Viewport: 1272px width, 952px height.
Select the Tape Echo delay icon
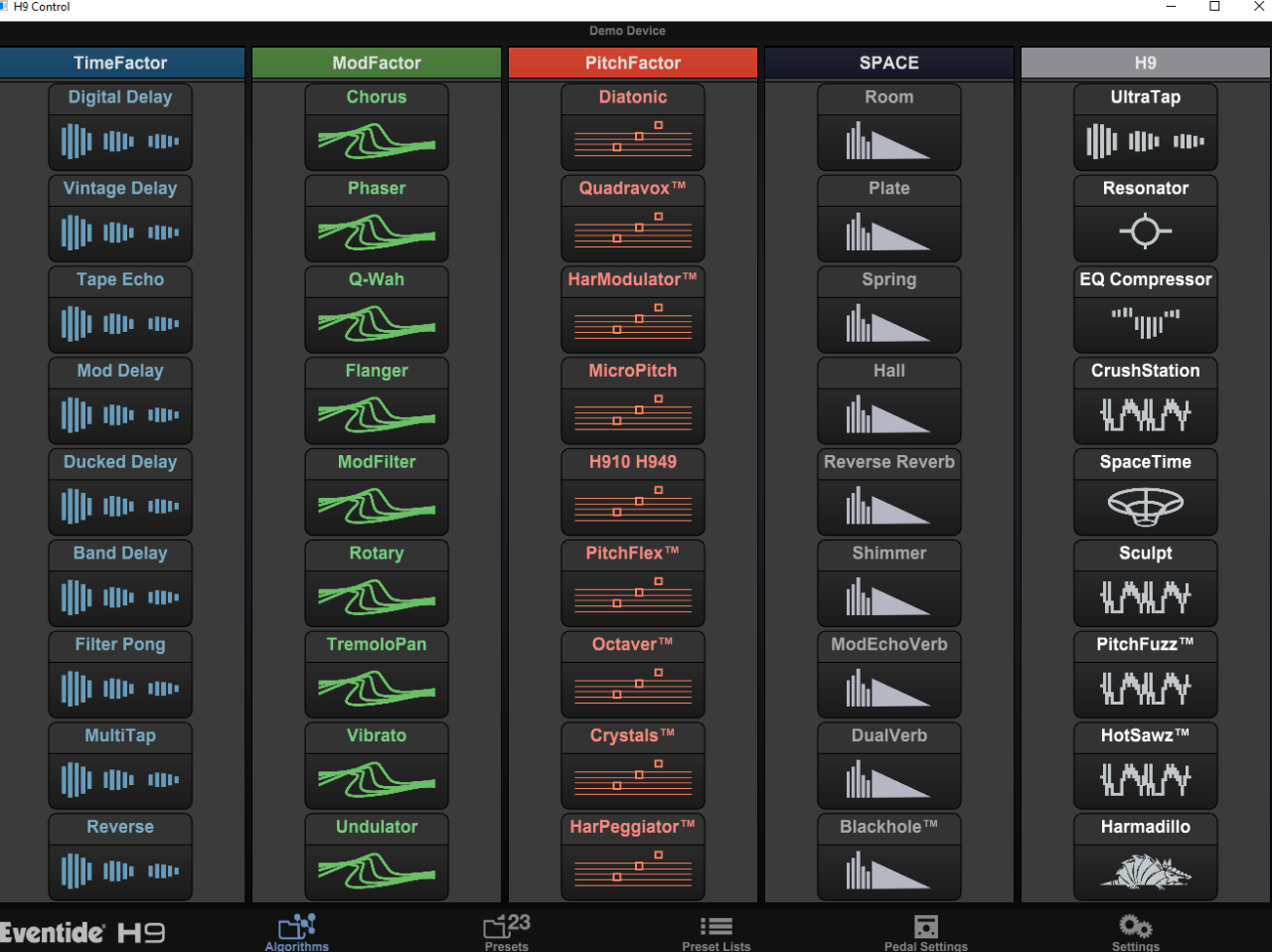pyautogui.click(x=120, y=324)
